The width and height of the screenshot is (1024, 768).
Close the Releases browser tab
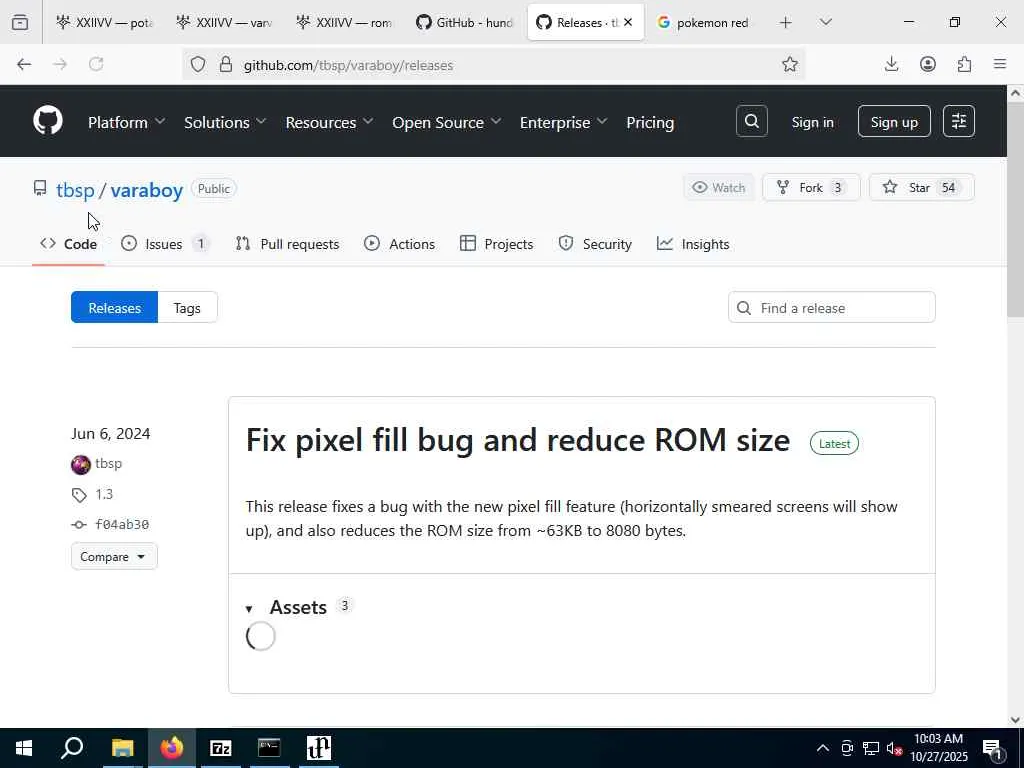(628, 22)
